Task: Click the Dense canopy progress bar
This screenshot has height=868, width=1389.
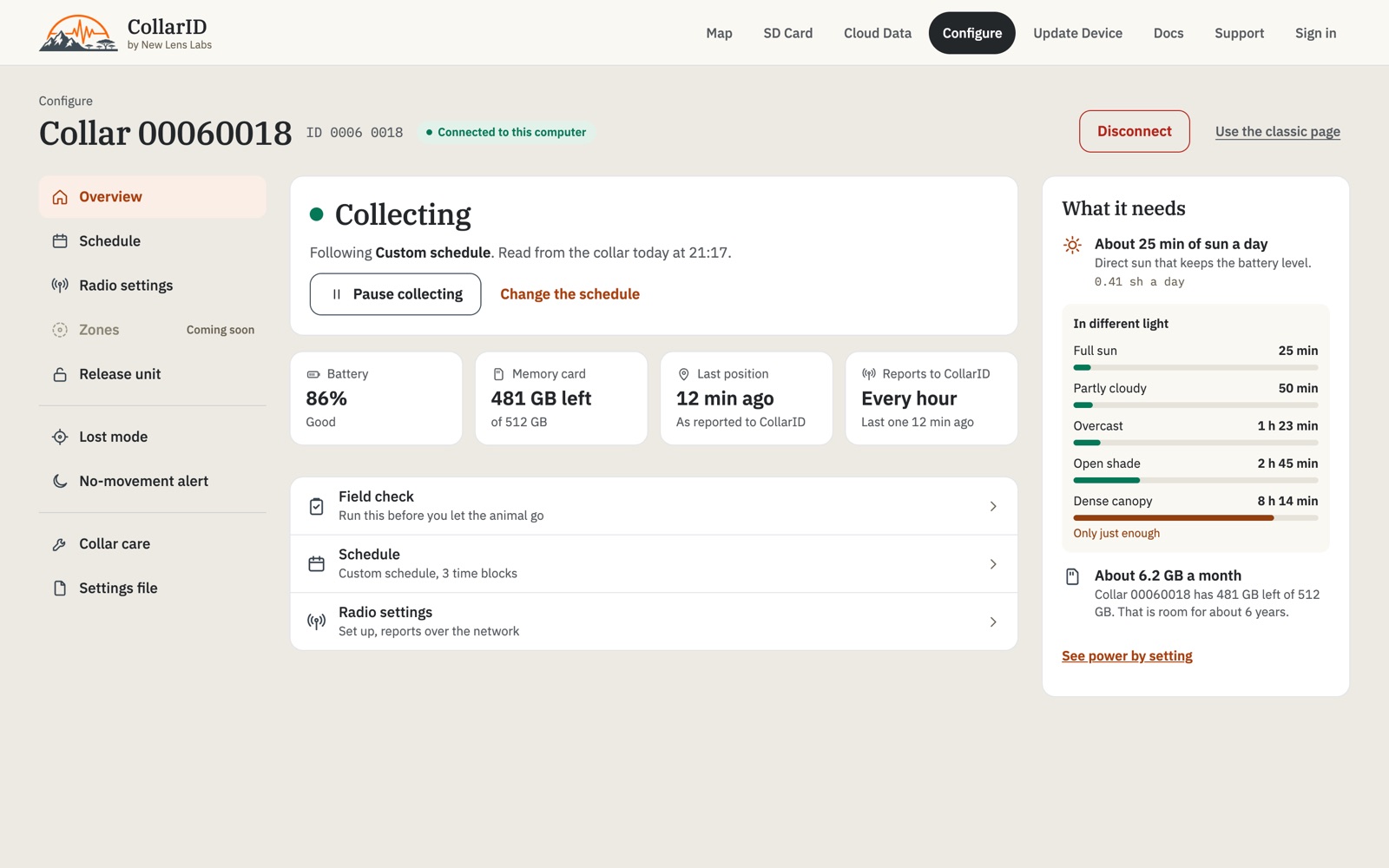Action: pyautogui.click(x=1195, y=518)
